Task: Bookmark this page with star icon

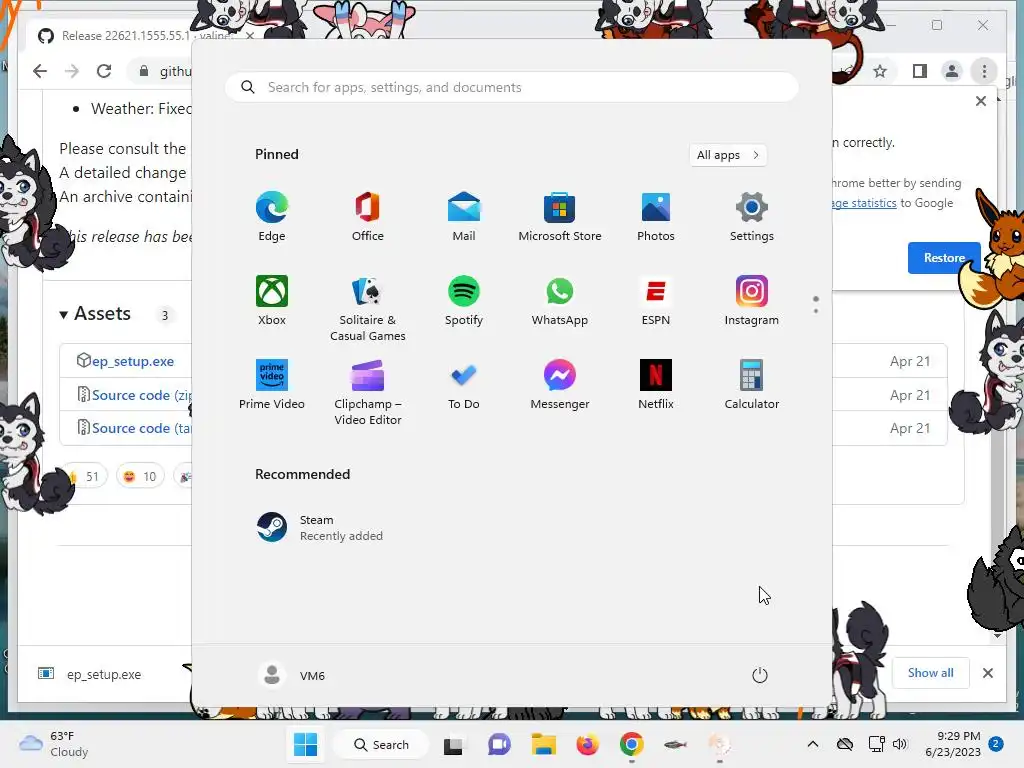Action: click(880, 71)
